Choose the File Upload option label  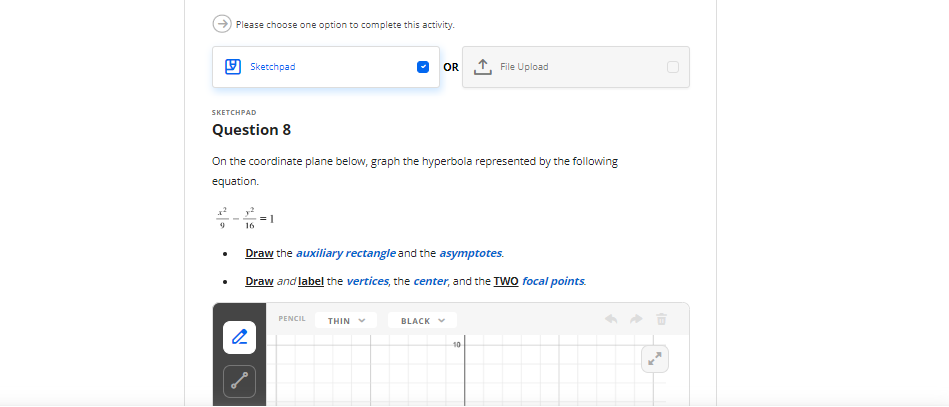pos(524,67)
